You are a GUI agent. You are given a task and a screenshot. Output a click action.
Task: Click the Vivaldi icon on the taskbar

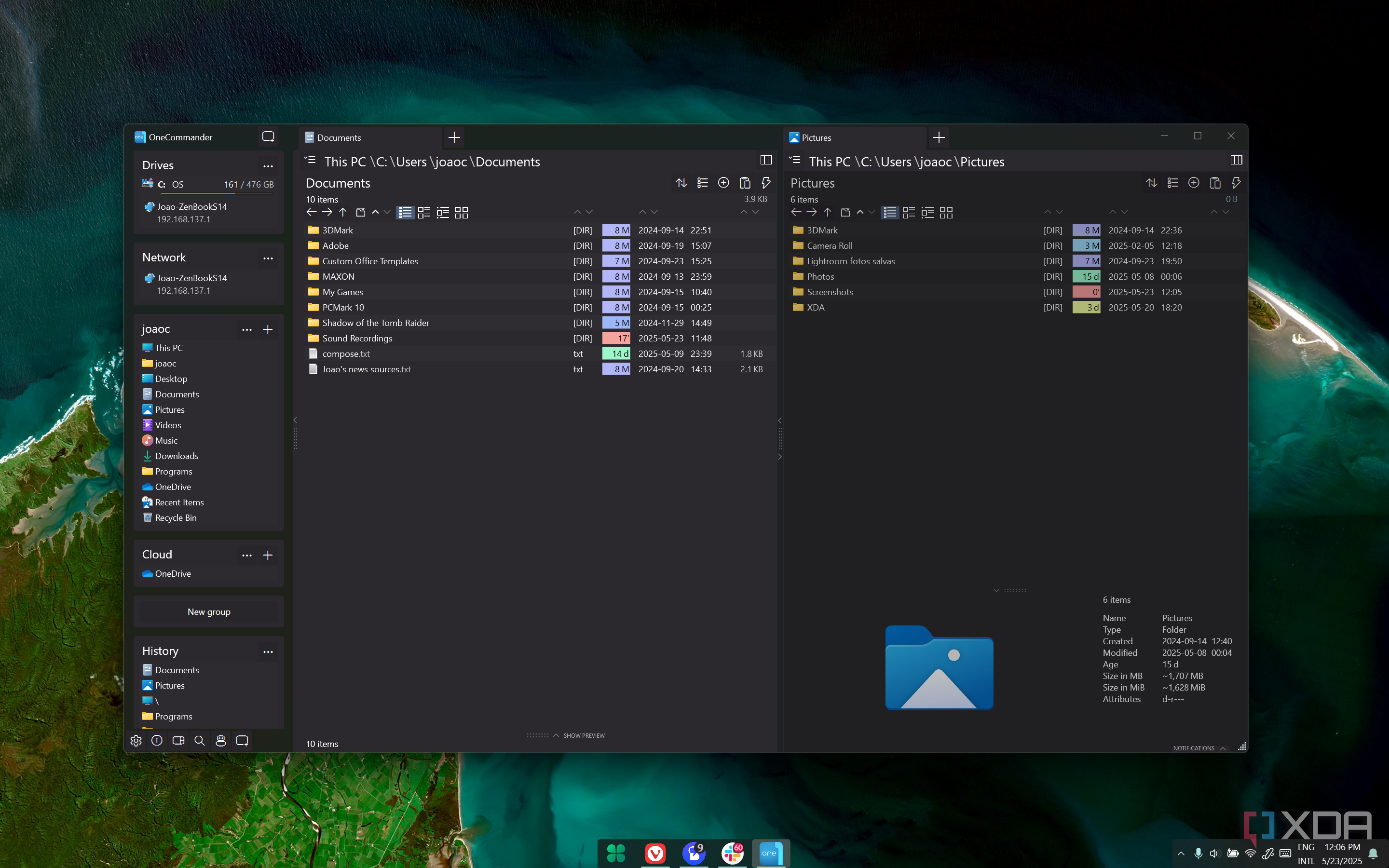coord(655,853)
